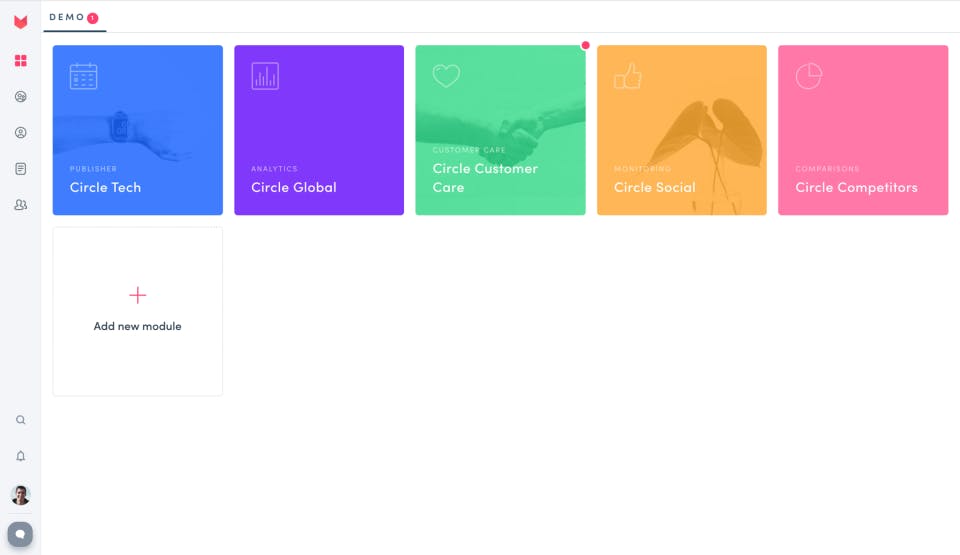
Task: Open the notifications bell icon
Action: click(20, 456)
